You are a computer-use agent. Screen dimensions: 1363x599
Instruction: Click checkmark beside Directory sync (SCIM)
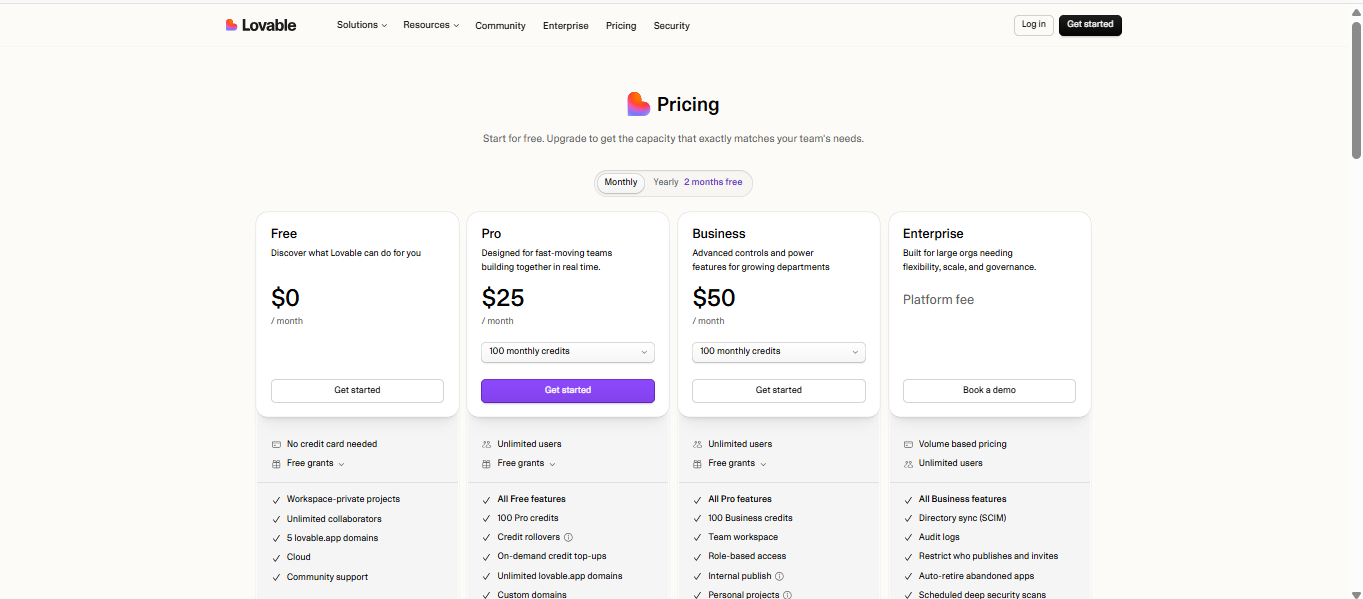point(908,518)
